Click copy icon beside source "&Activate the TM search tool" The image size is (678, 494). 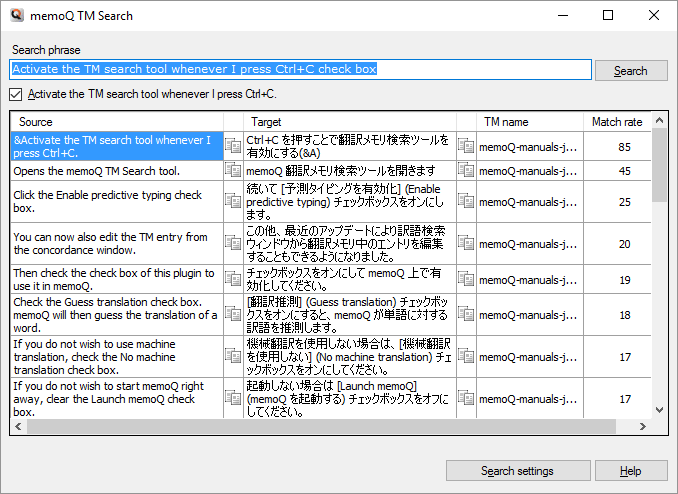(233, 146)
